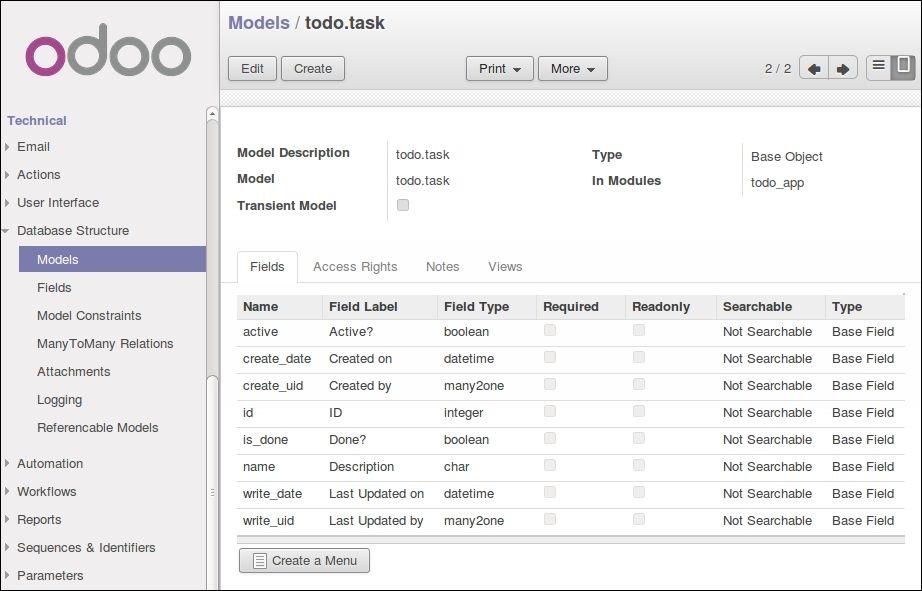Screen dimensions: 922x591
Task: Switch to the Fields tab
Action: [267, 267]
